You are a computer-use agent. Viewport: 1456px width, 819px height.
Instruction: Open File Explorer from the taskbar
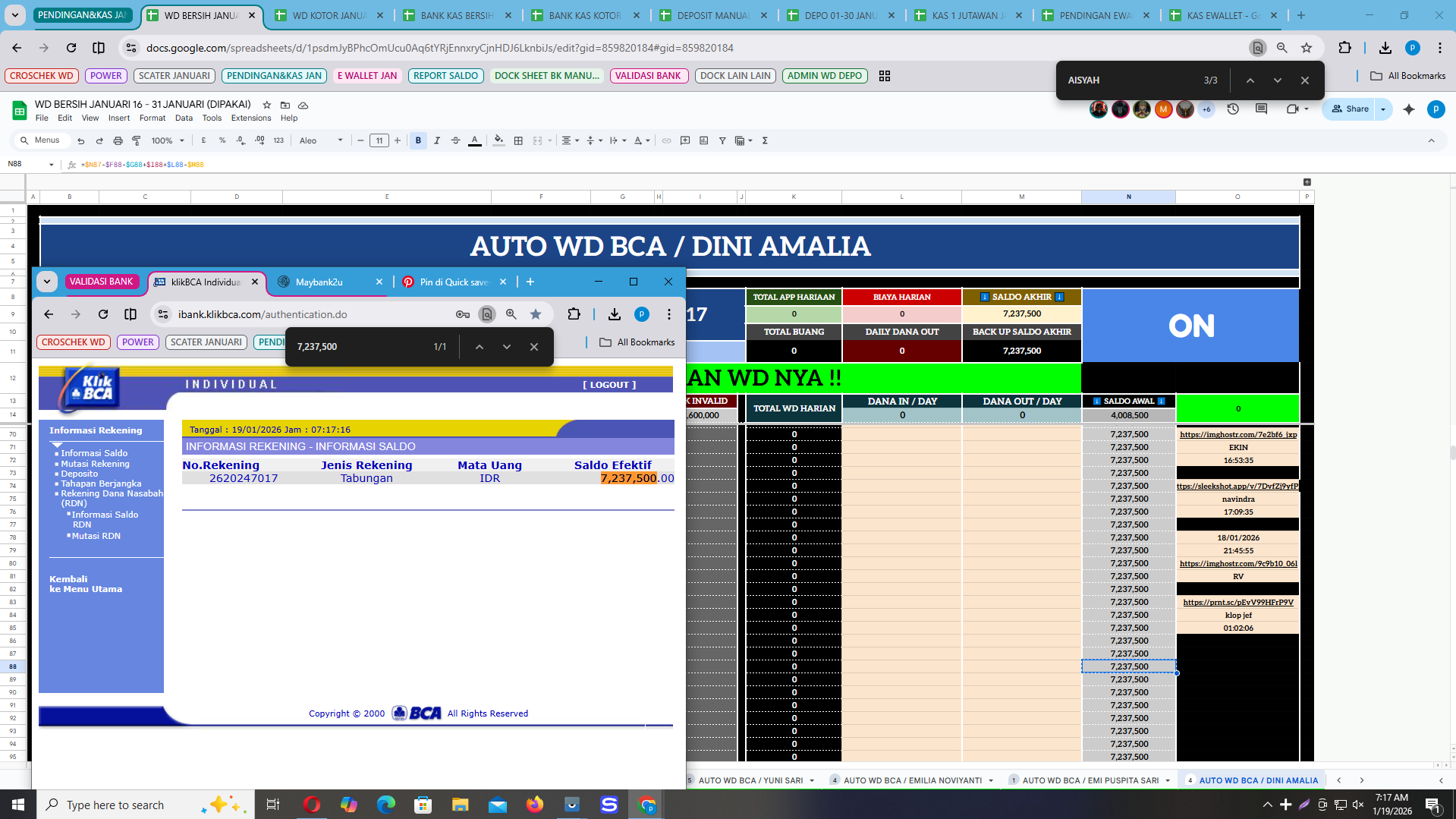click(461, 805)
